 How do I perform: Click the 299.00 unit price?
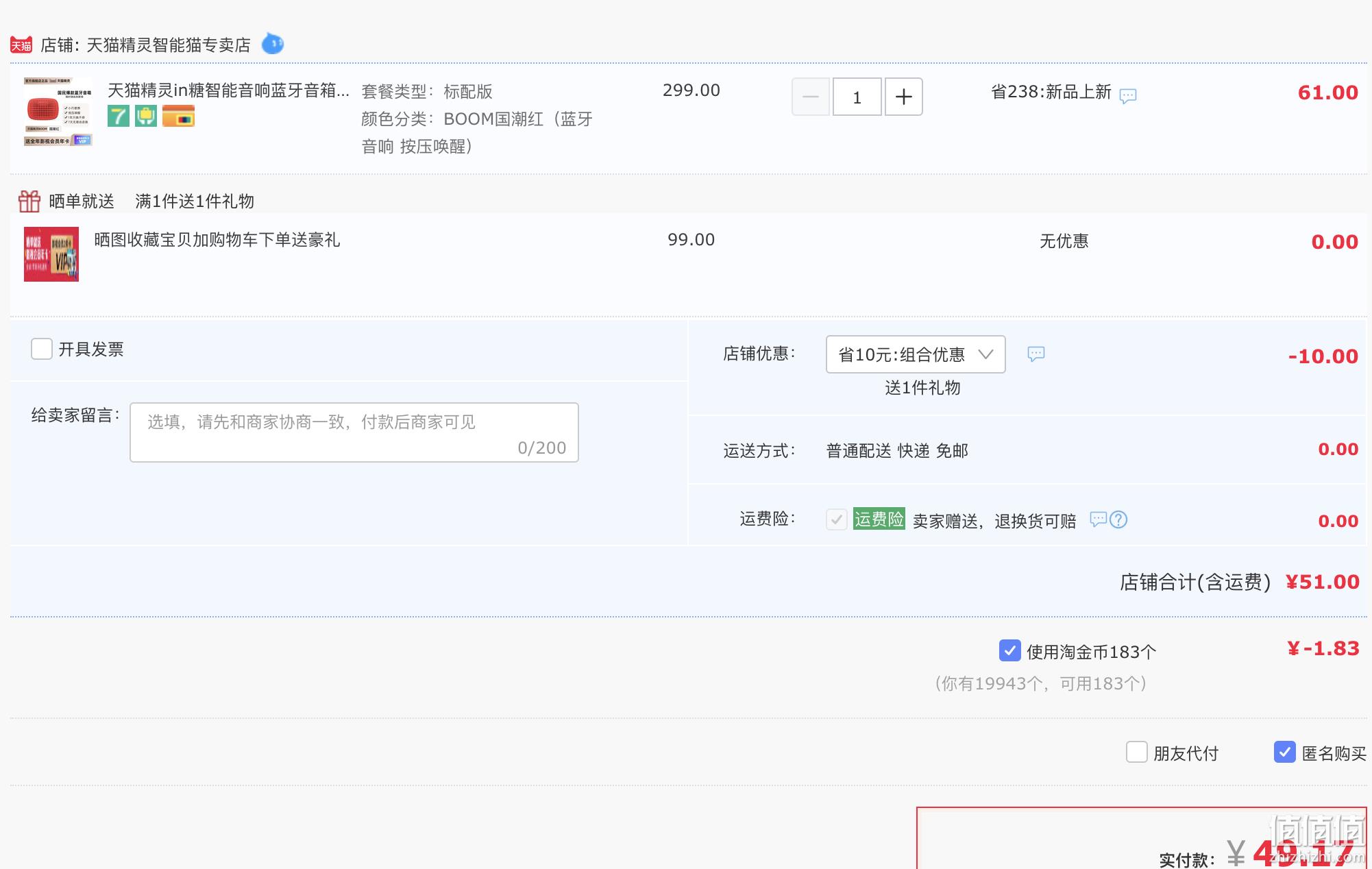(691, 90)
